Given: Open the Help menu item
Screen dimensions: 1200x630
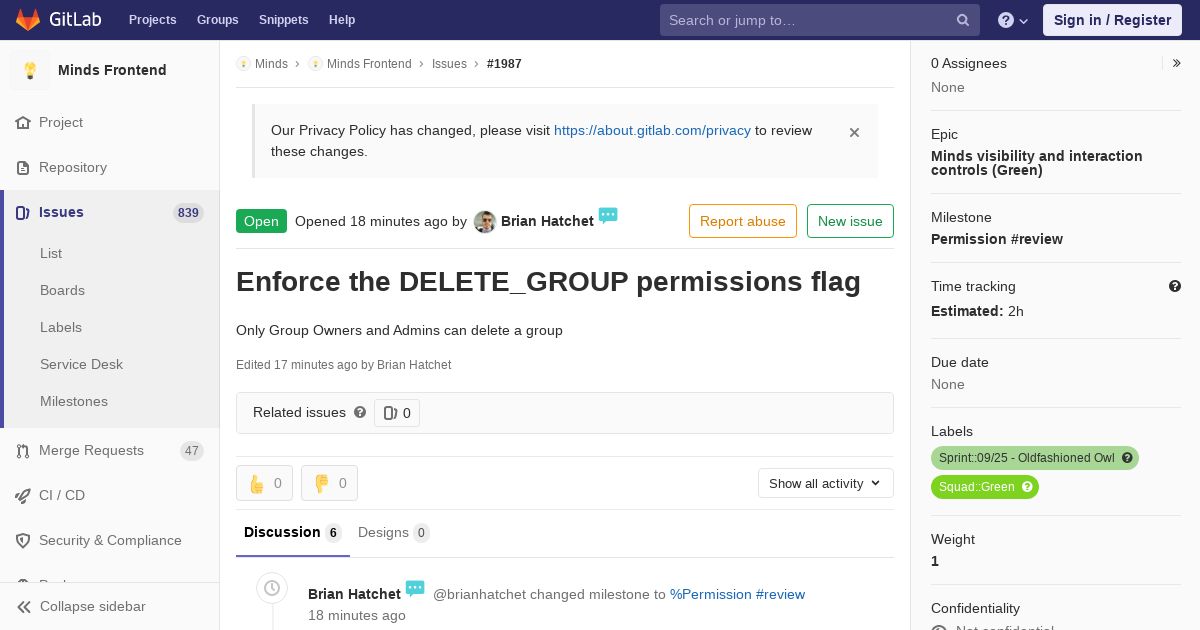Looking at the screenshot, I should pos(342,20).
